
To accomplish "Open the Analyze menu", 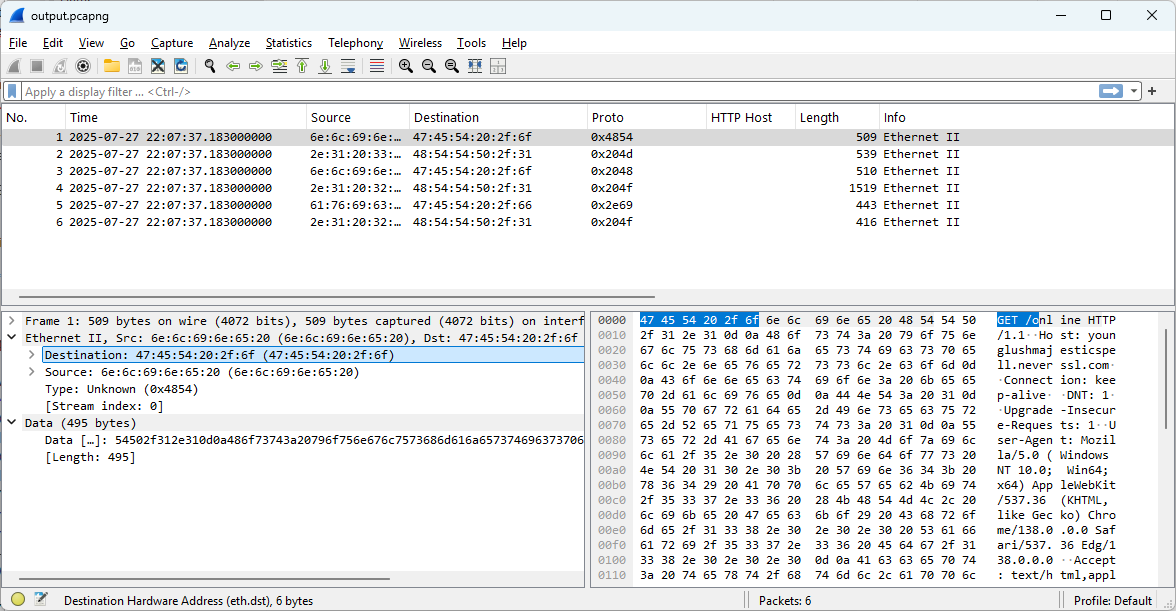I will [x=230, y=43].
